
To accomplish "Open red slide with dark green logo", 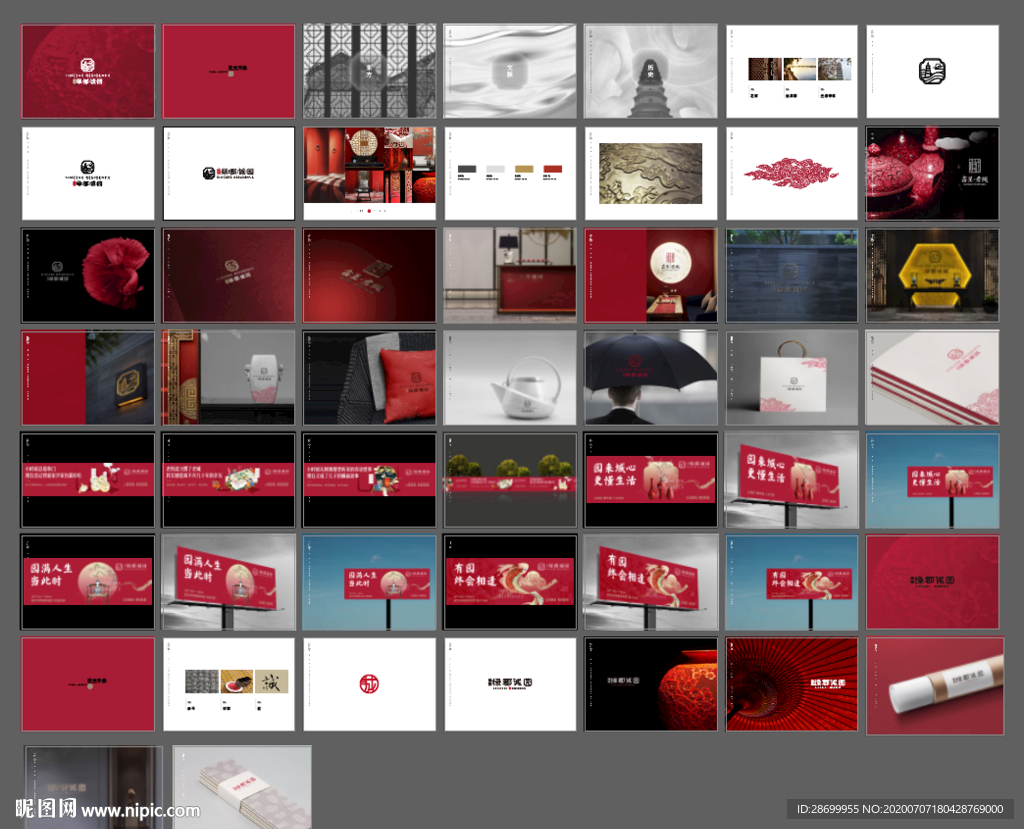I will (933, 581).
